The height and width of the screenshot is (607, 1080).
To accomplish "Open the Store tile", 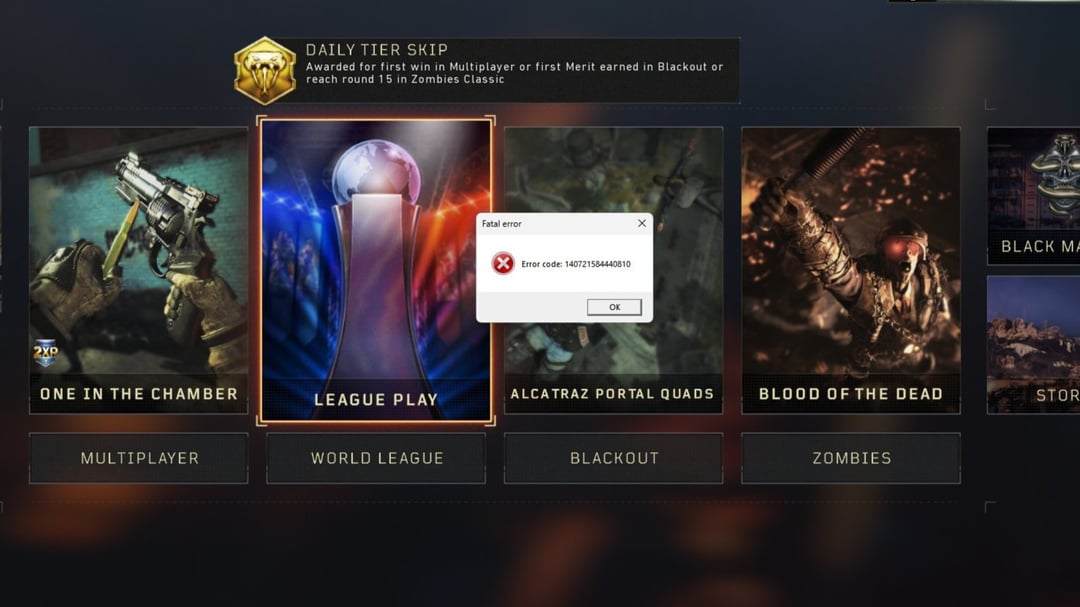I will point(1033,344).
